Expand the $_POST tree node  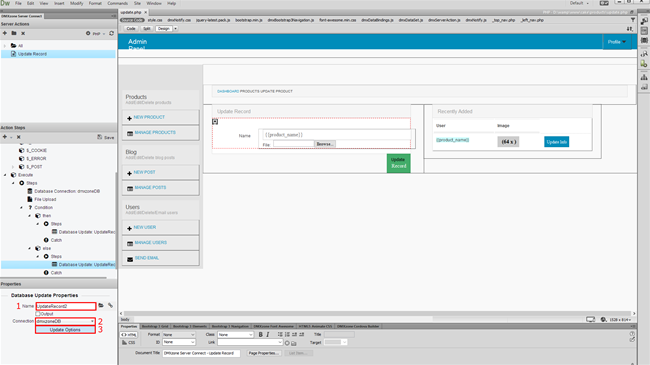pyautogui.click(x=13, y=167)
